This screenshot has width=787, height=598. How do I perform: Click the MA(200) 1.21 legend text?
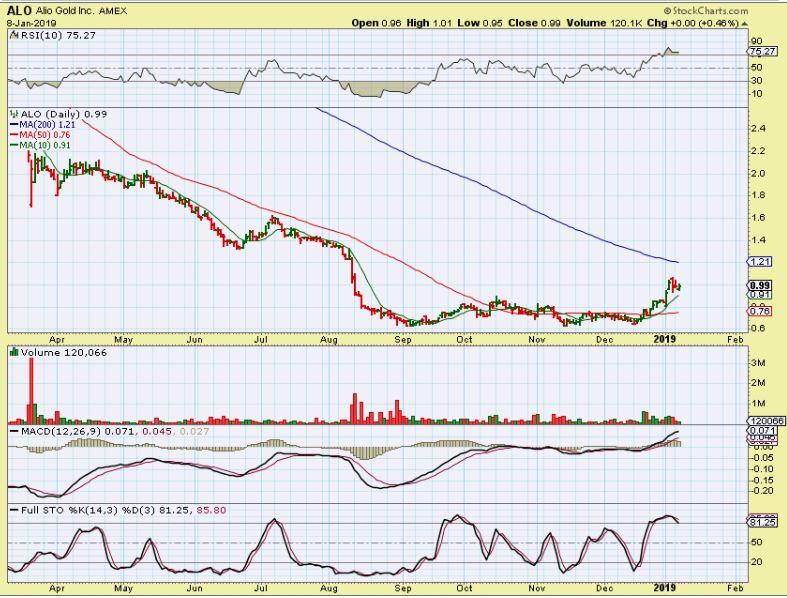[x=47, y=125]
